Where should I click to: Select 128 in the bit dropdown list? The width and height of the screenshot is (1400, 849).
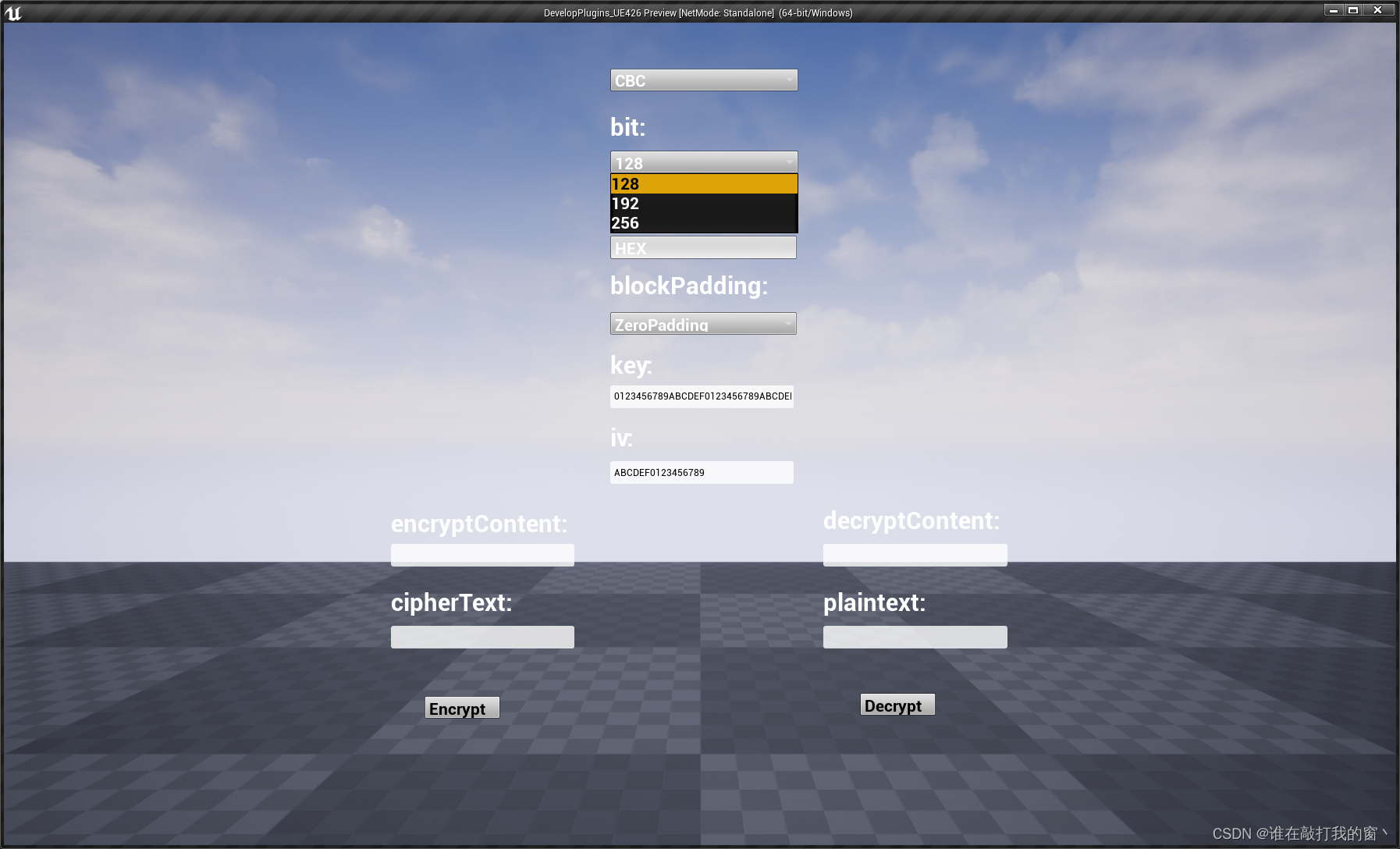[702, 184]
